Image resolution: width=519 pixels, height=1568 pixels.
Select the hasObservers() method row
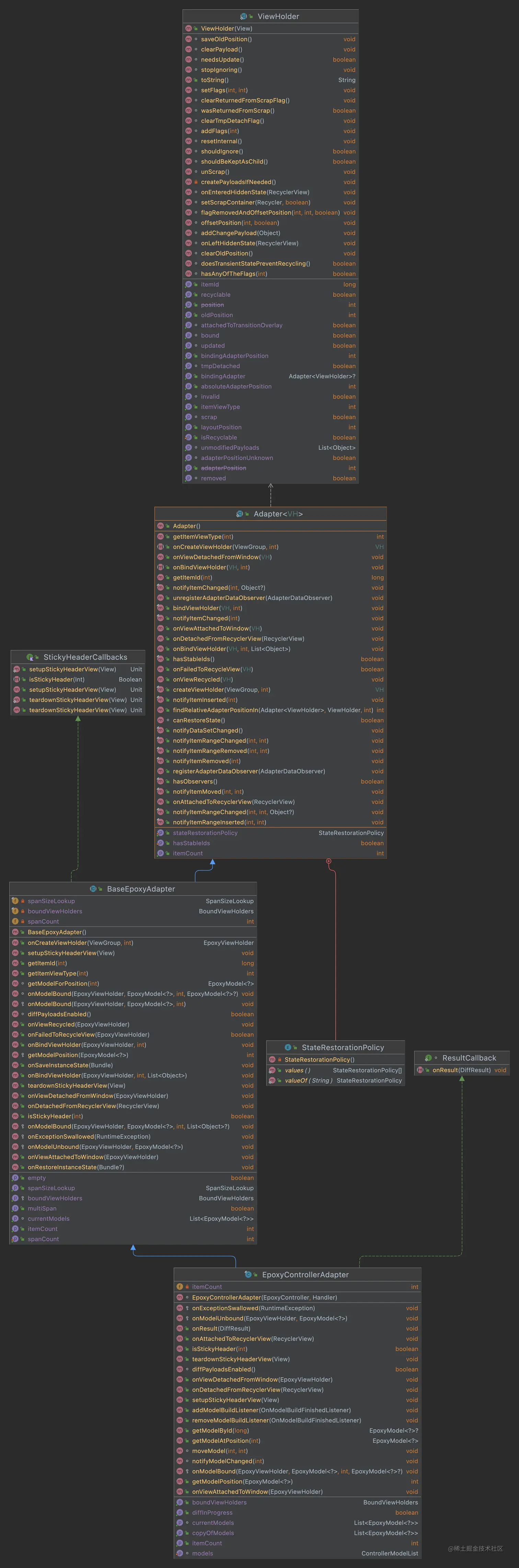point(270,782)
